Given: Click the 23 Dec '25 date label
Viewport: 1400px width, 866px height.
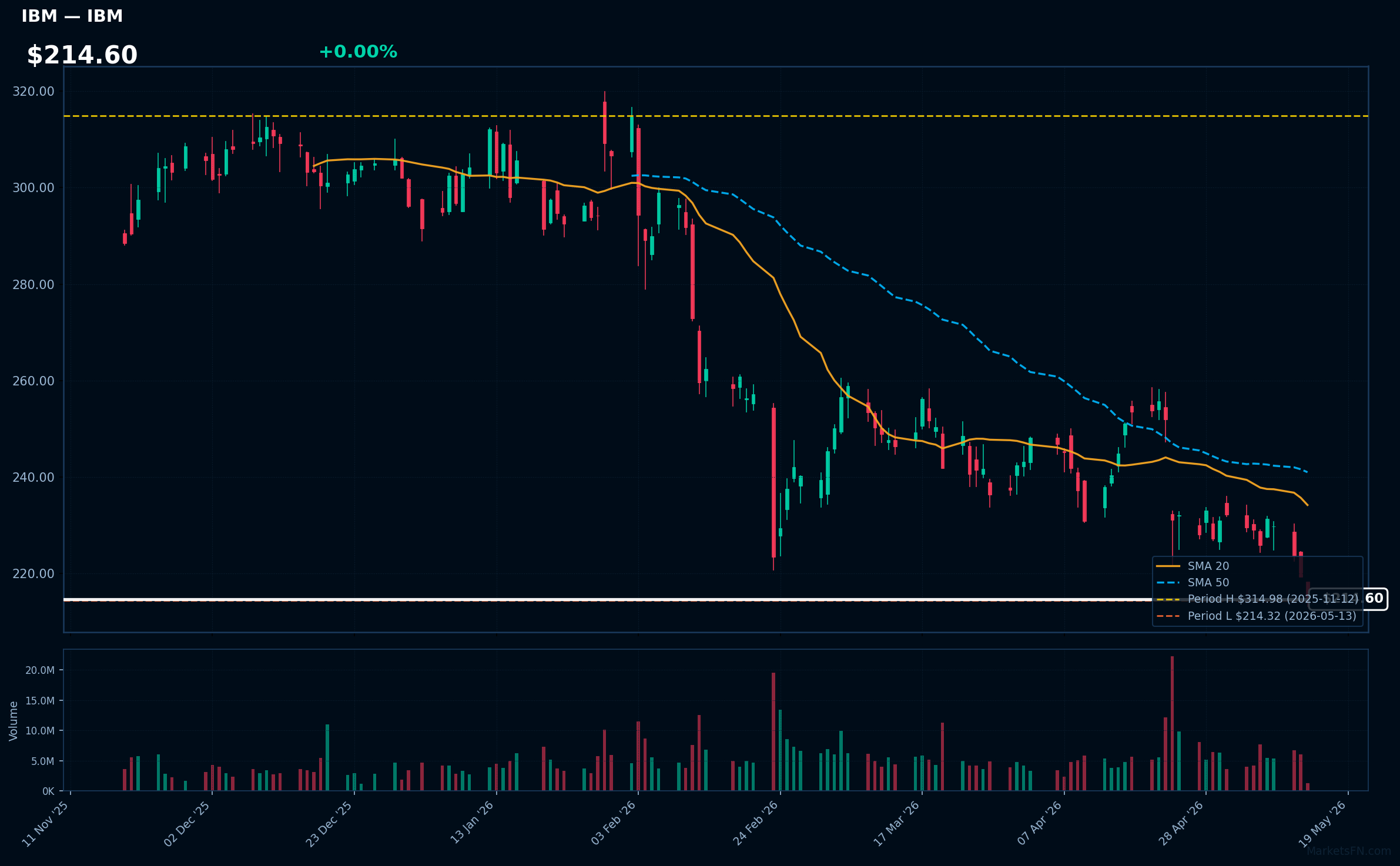Looking at the screenshot, I should 329,824.
